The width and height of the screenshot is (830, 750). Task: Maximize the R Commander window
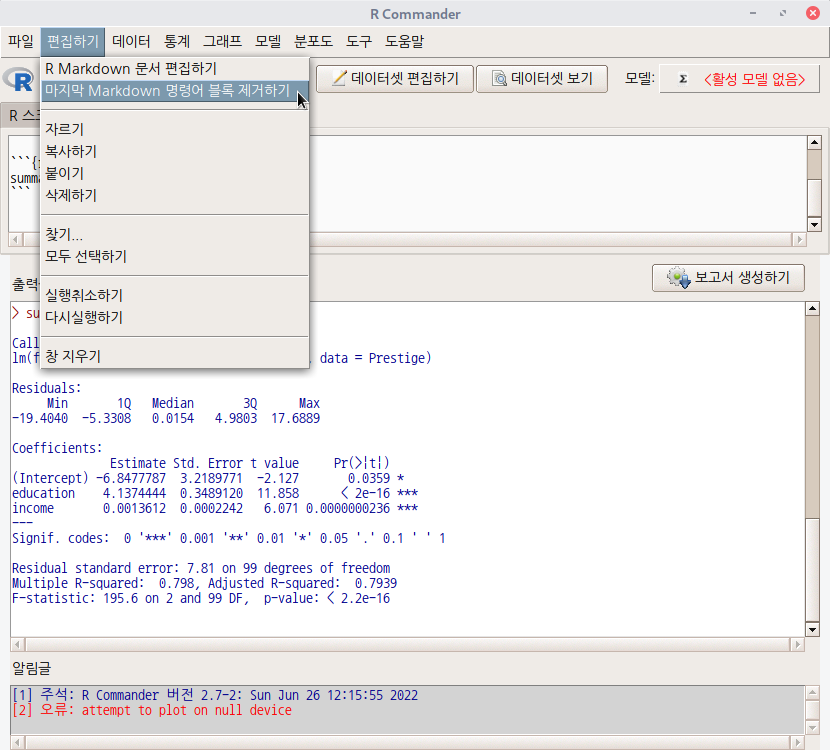tap(783, 13)
